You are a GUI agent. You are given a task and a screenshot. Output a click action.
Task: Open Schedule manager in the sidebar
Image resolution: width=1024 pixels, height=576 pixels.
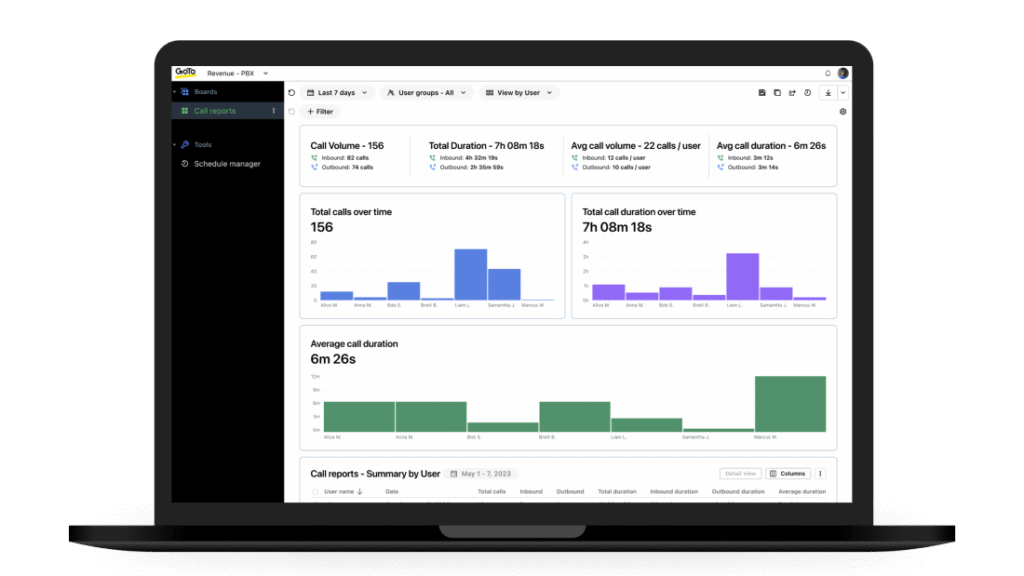[x=226, y=164]
